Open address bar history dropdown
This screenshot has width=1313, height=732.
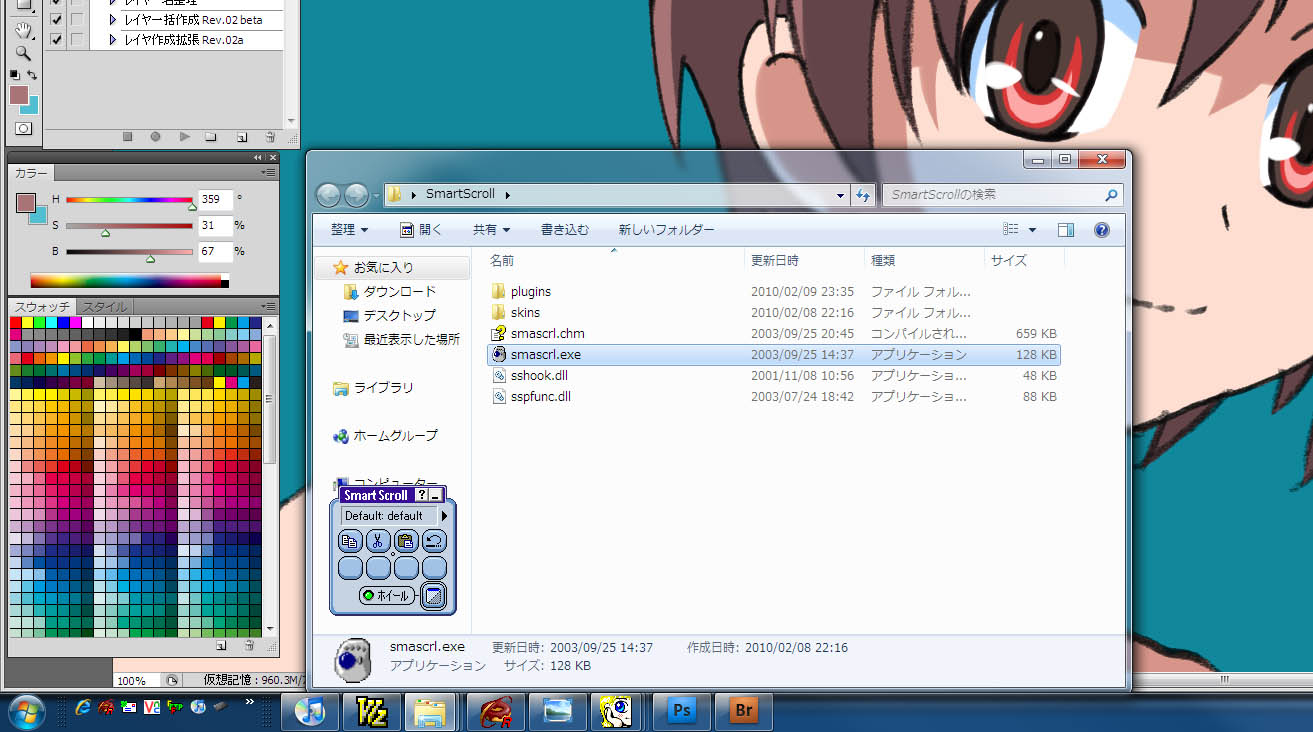coord(842,195)
